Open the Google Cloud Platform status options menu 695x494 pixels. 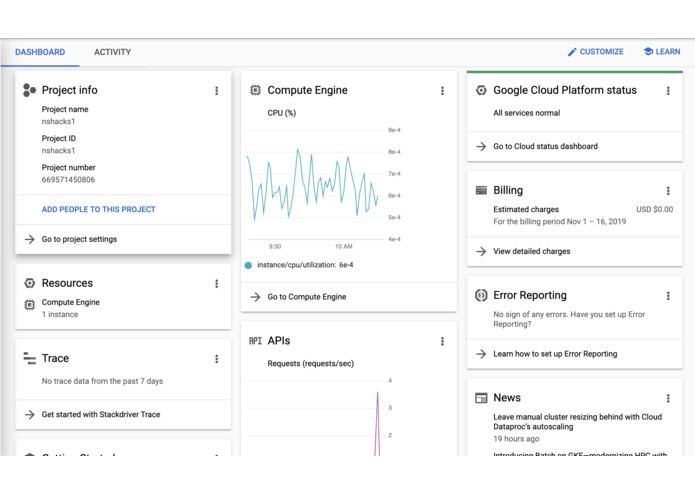coord(669,91)
